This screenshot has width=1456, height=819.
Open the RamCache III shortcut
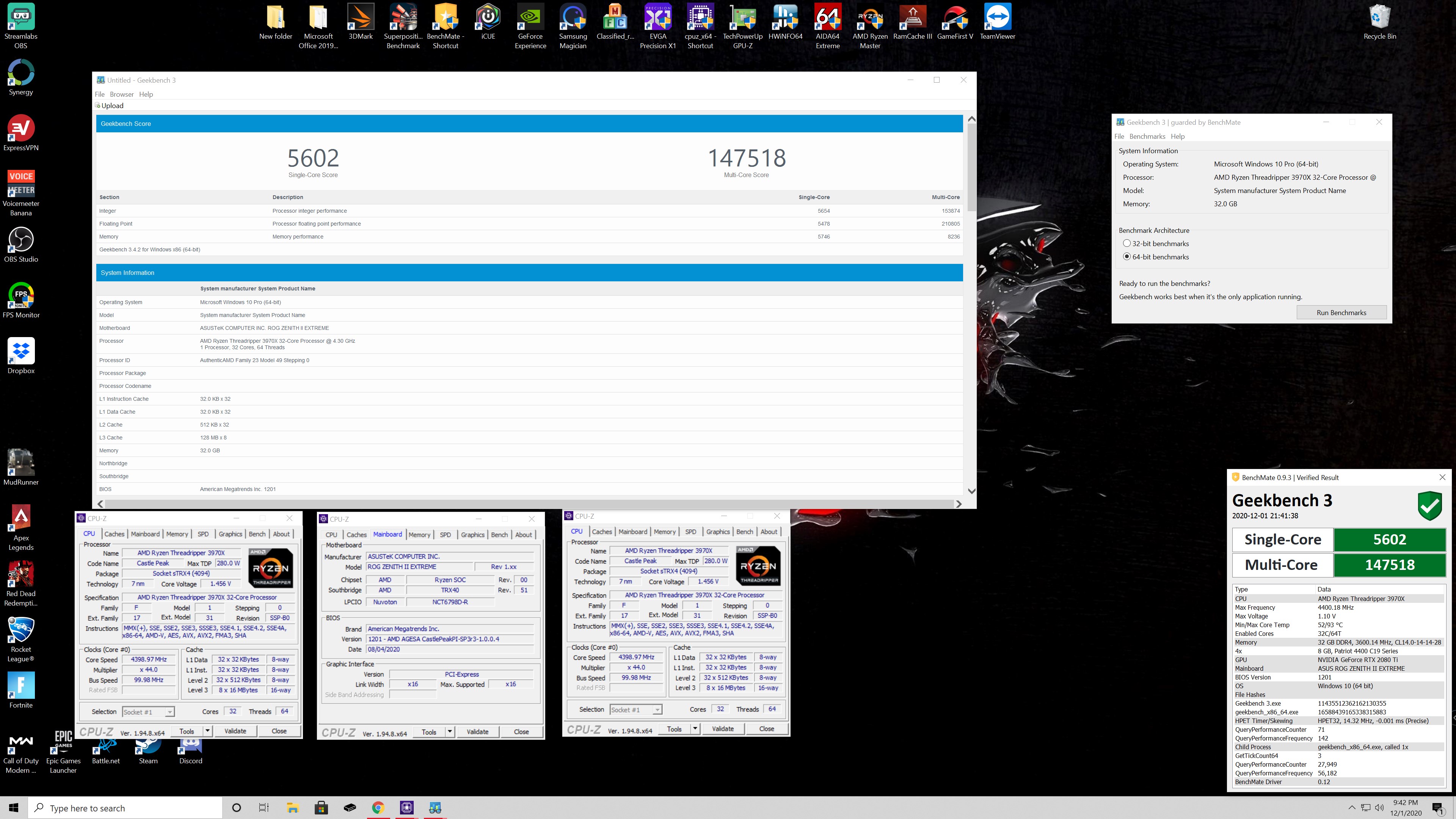coord(912,22)
